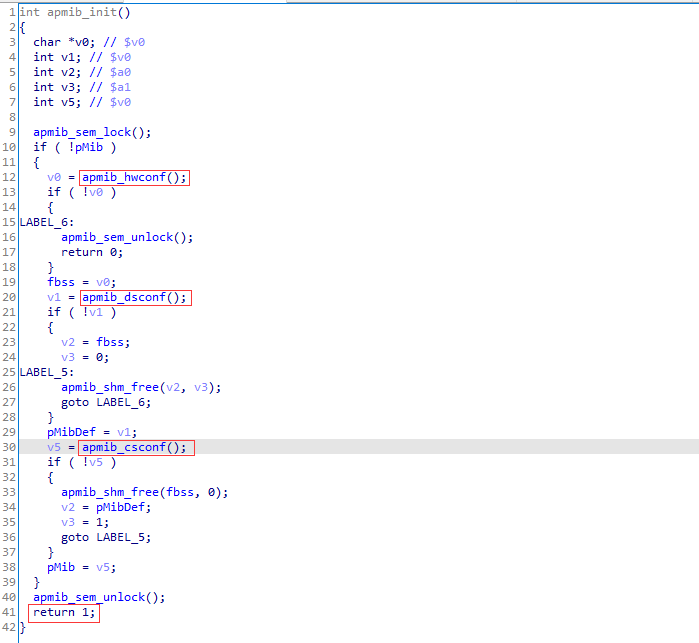Select the highlighted apmib_csconf() call
The image size is (699, 643).
pos(134,447)
